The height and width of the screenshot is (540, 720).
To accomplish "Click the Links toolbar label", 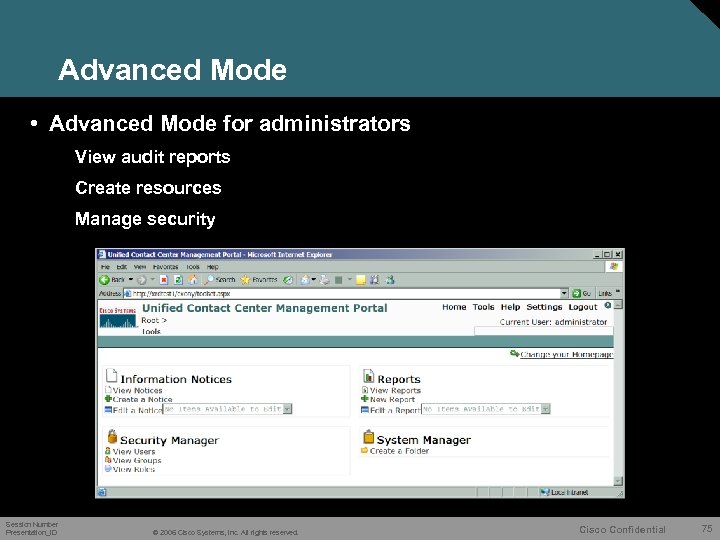I will pyautogui.click(x=605, y=293).
